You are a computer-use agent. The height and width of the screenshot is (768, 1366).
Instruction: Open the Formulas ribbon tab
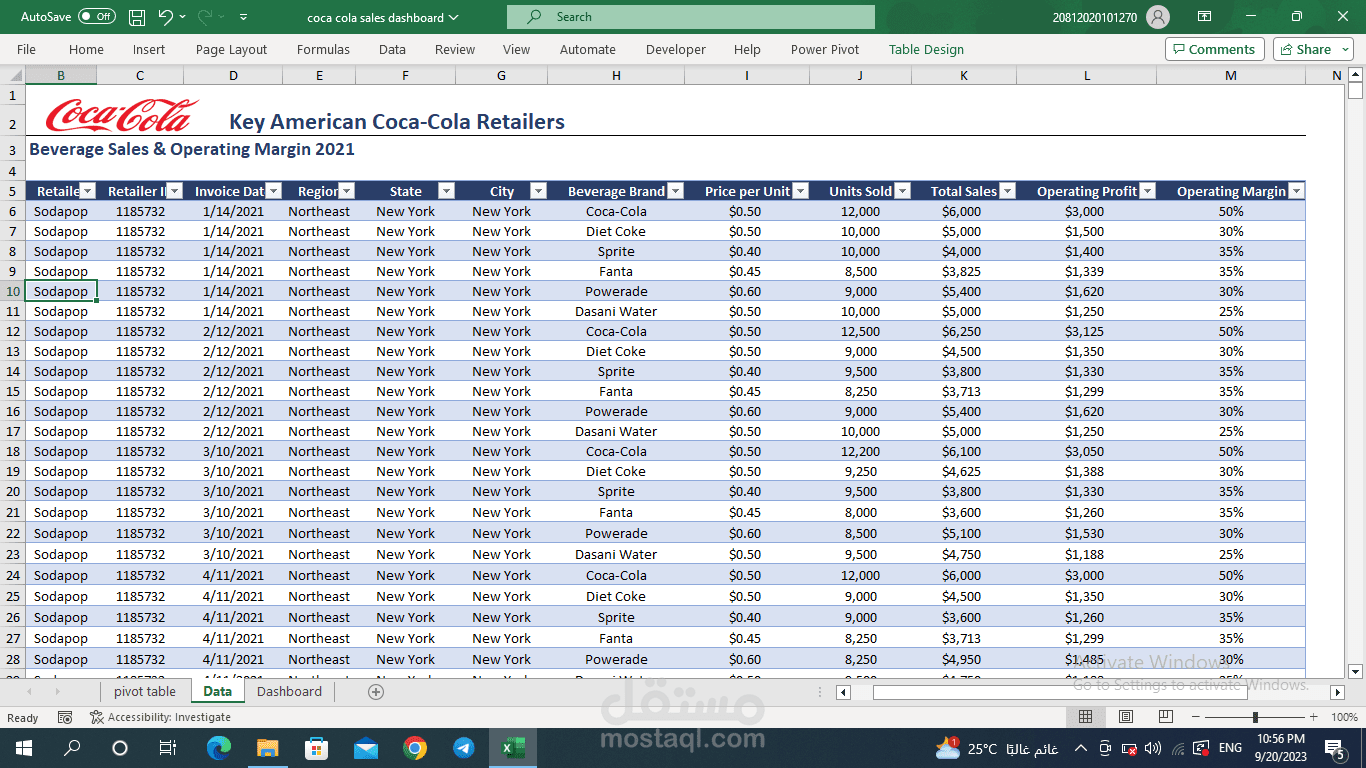click(323, 49)
